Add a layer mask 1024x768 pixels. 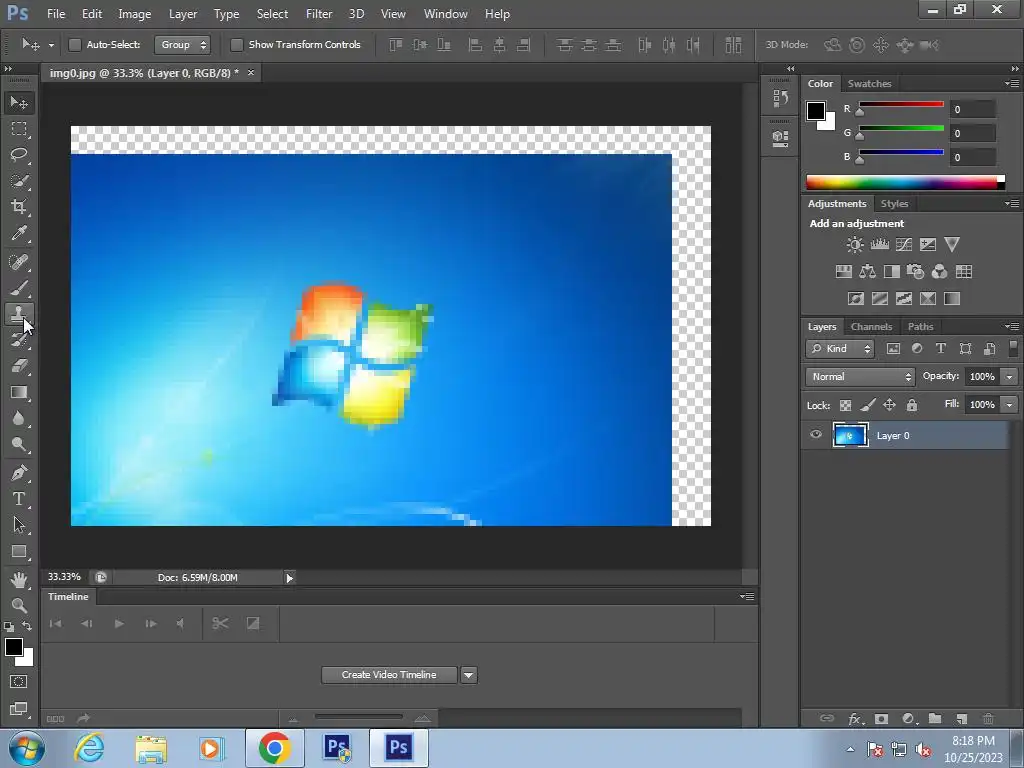881,718
